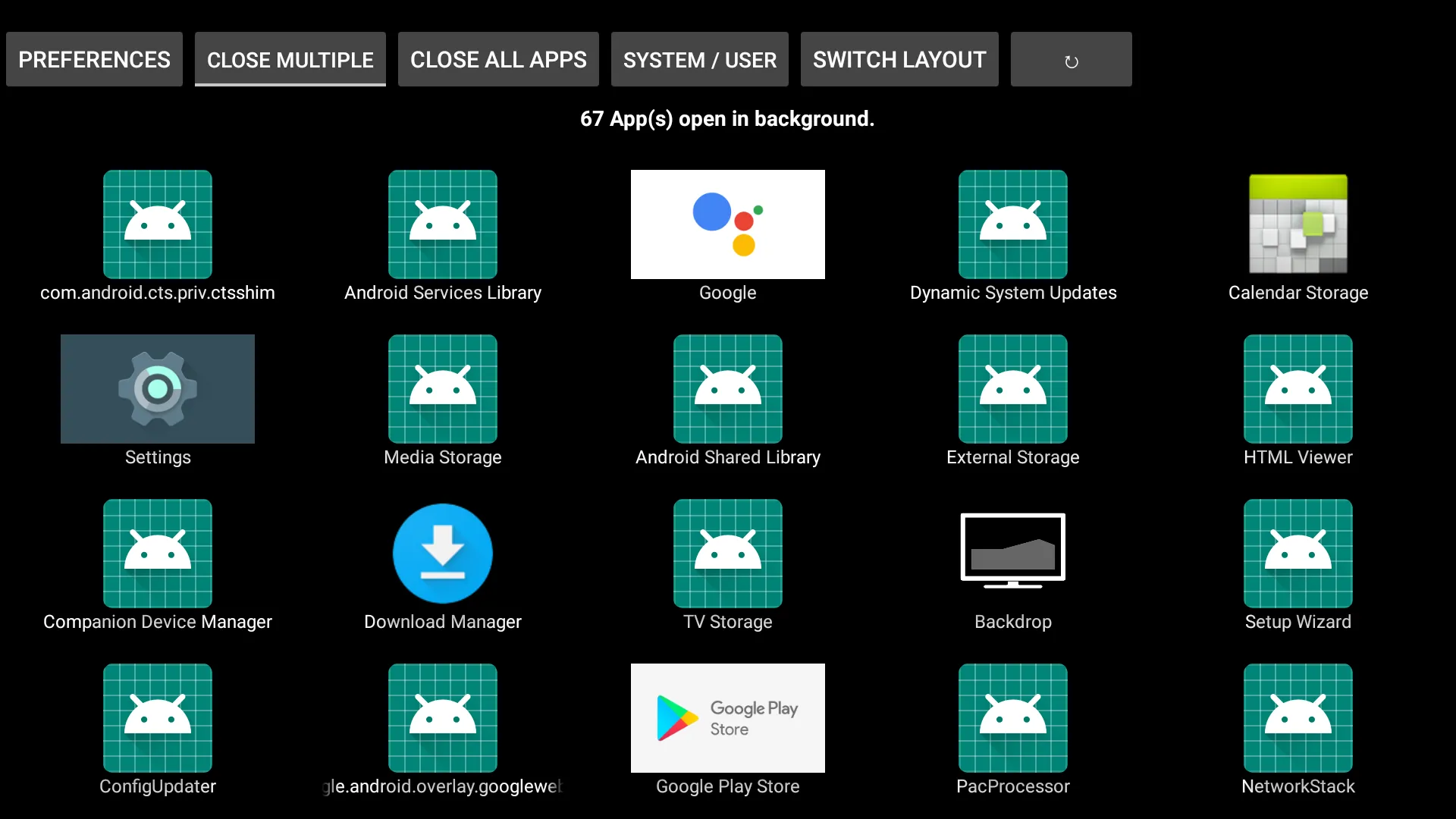This screenshot has height=819, width=1456.
Task: Select the TV Storage icon
Action: point(728,554)
